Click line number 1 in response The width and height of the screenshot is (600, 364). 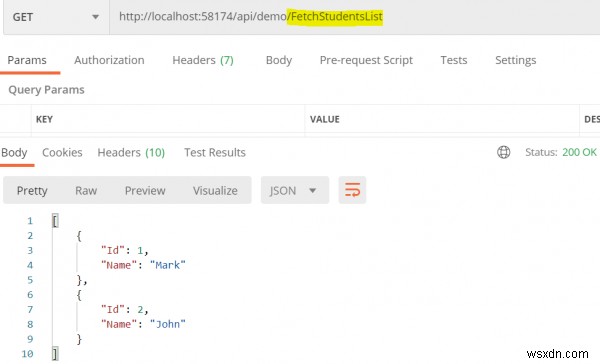30,221
